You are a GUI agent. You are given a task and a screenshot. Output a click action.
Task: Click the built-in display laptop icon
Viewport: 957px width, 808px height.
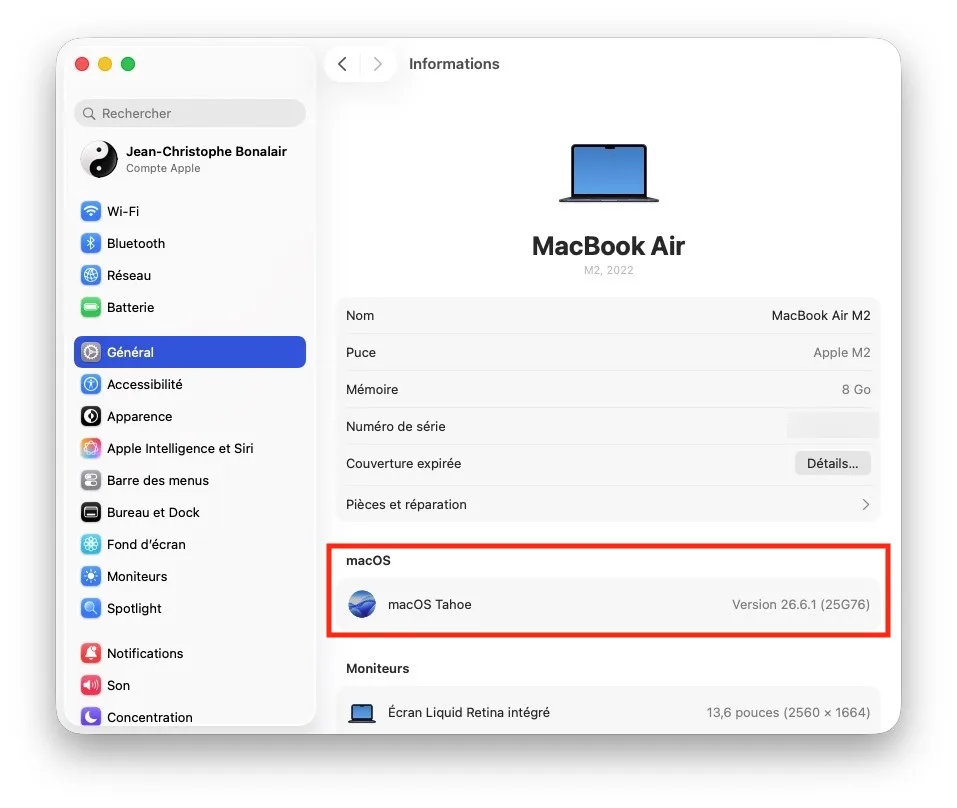(362, 713)
